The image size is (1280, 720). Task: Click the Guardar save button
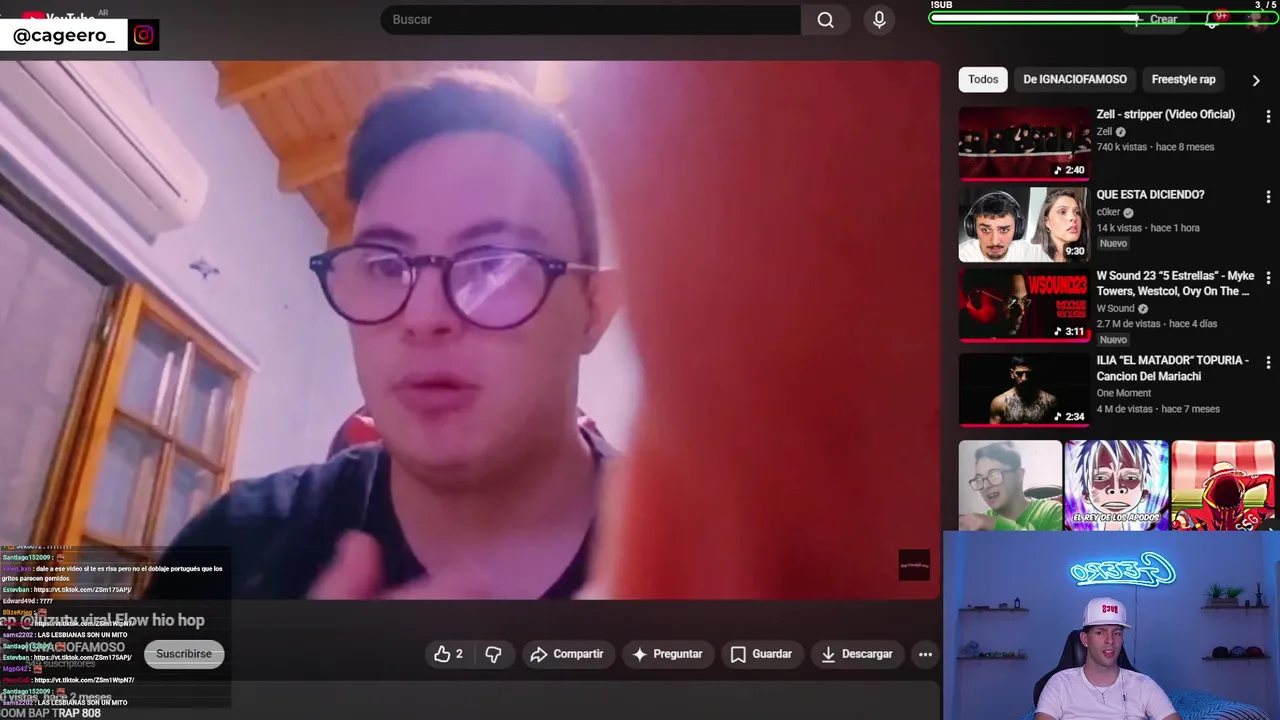click(761, 654)
